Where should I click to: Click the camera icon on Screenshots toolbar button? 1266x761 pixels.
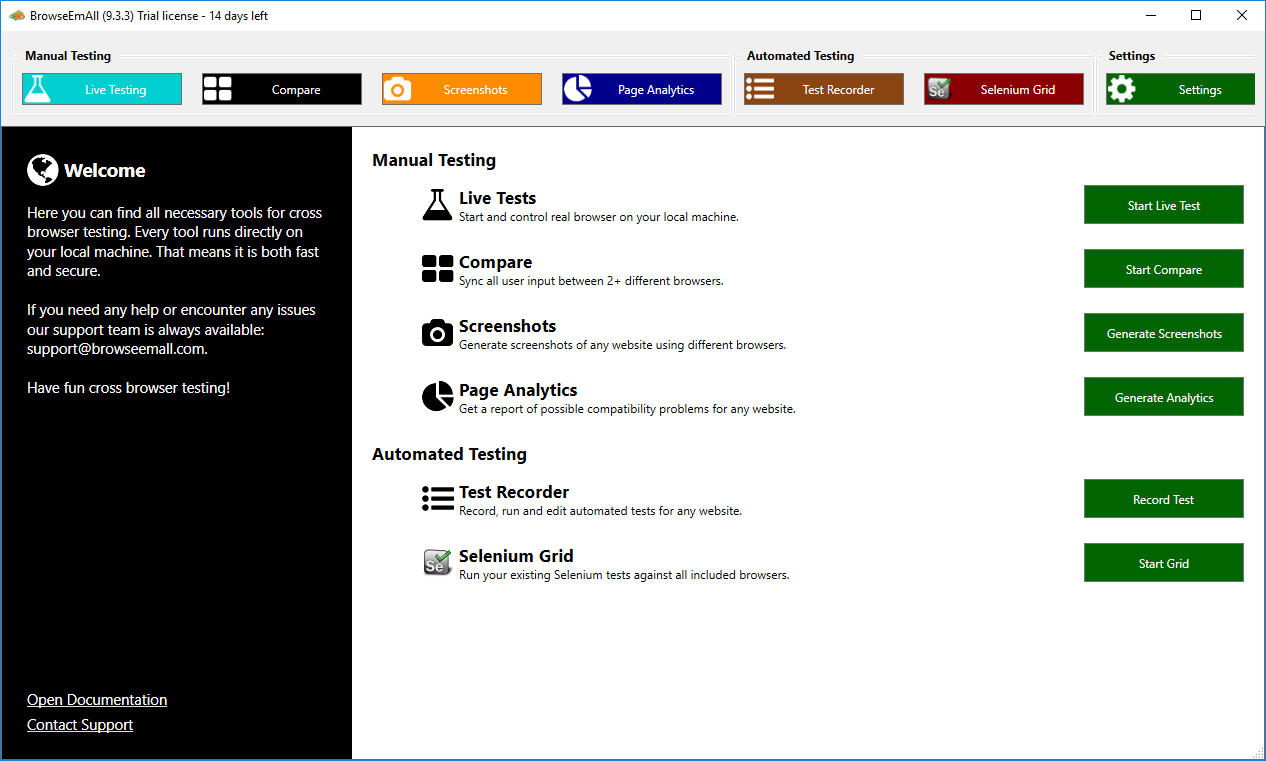[x=397, y=90]
